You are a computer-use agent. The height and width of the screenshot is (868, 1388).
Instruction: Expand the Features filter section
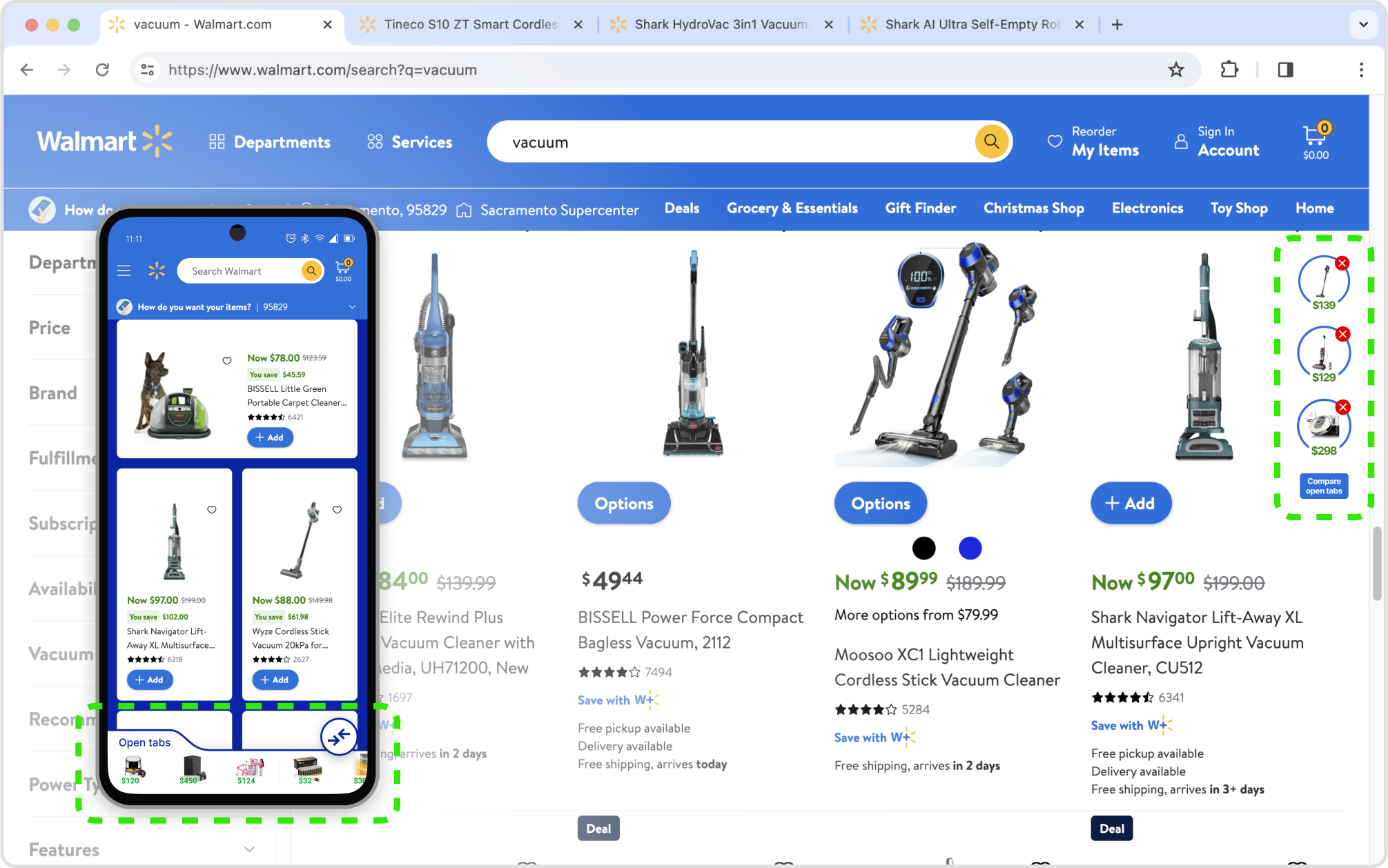250,849
